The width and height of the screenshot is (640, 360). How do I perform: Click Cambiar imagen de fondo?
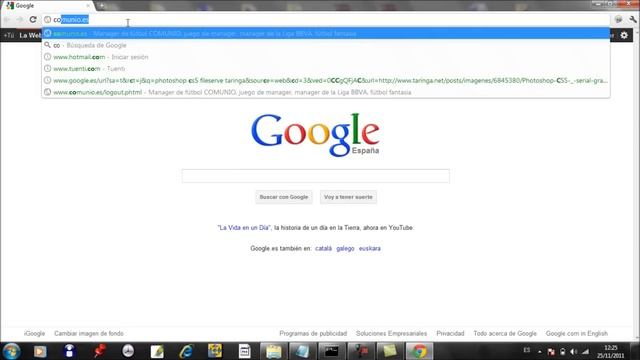89,333
